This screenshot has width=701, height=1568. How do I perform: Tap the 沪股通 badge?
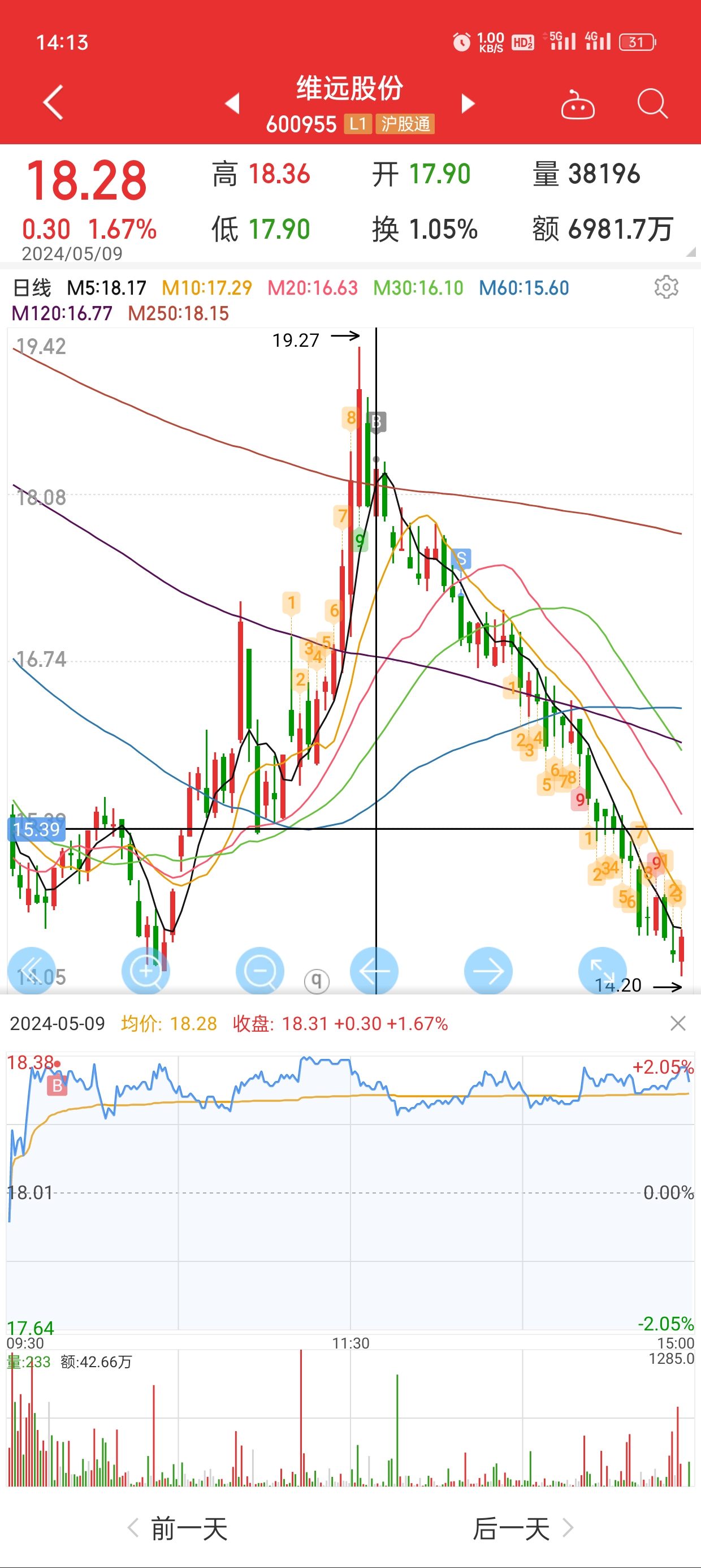pyautogui.click(x=405, y=124)
